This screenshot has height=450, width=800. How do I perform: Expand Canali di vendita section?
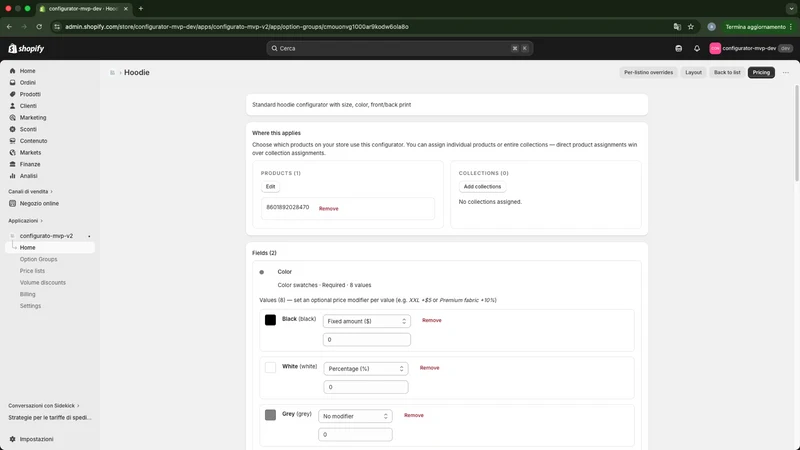click(30, 192)
